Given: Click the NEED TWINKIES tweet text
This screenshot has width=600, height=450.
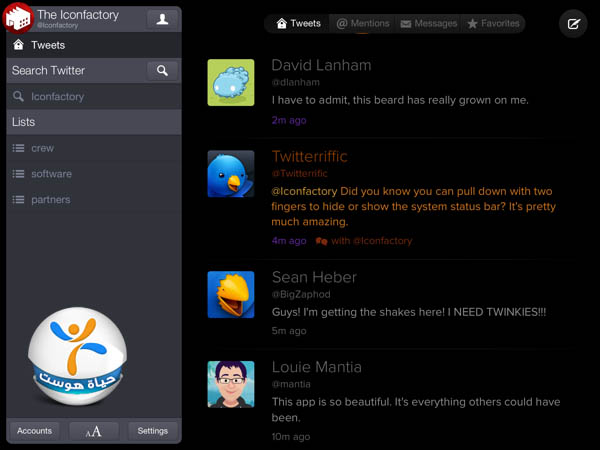Looking at the screenshot, I should 409,312.
